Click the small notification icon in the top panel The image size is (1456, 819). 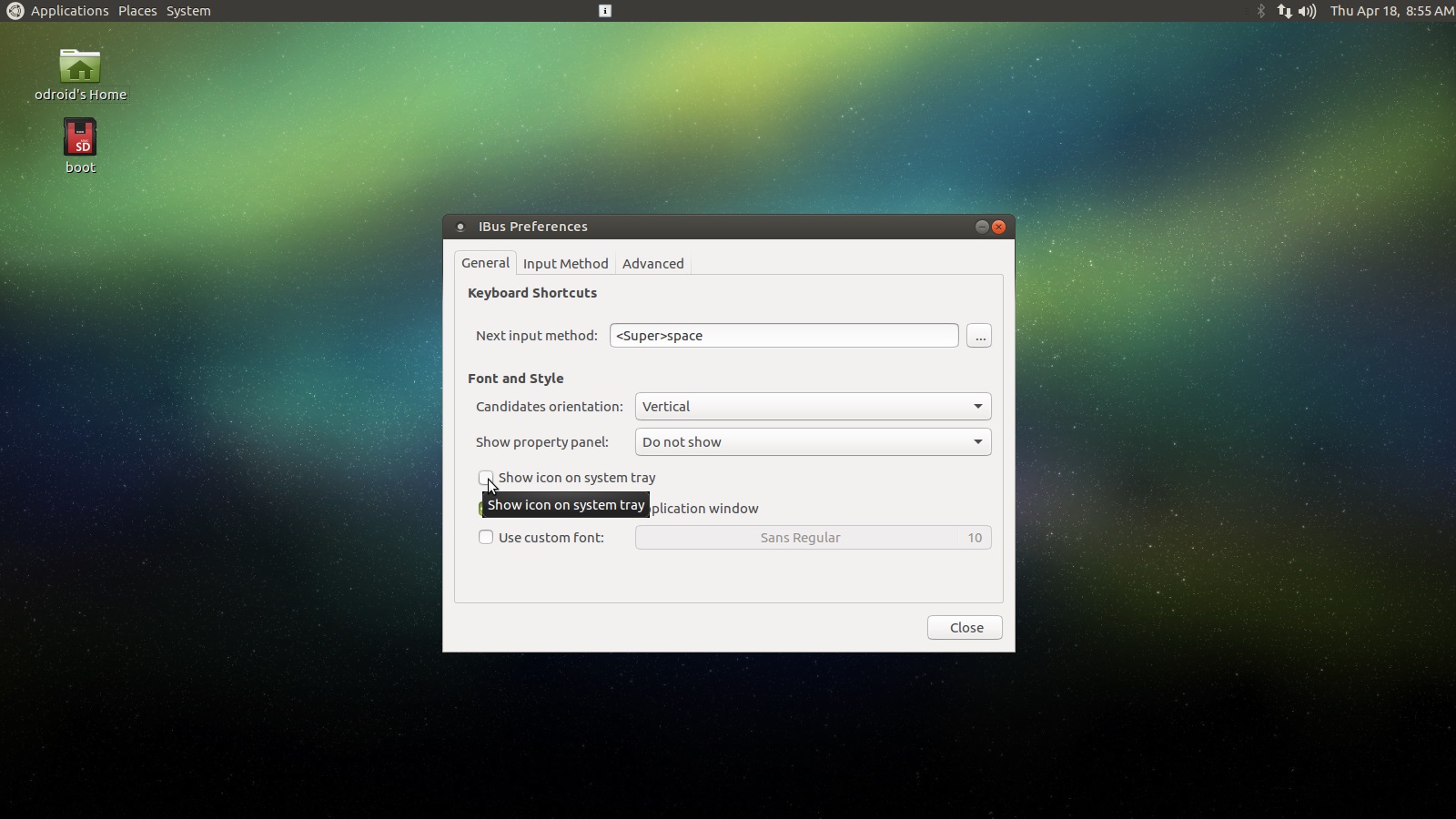(604, 11)
